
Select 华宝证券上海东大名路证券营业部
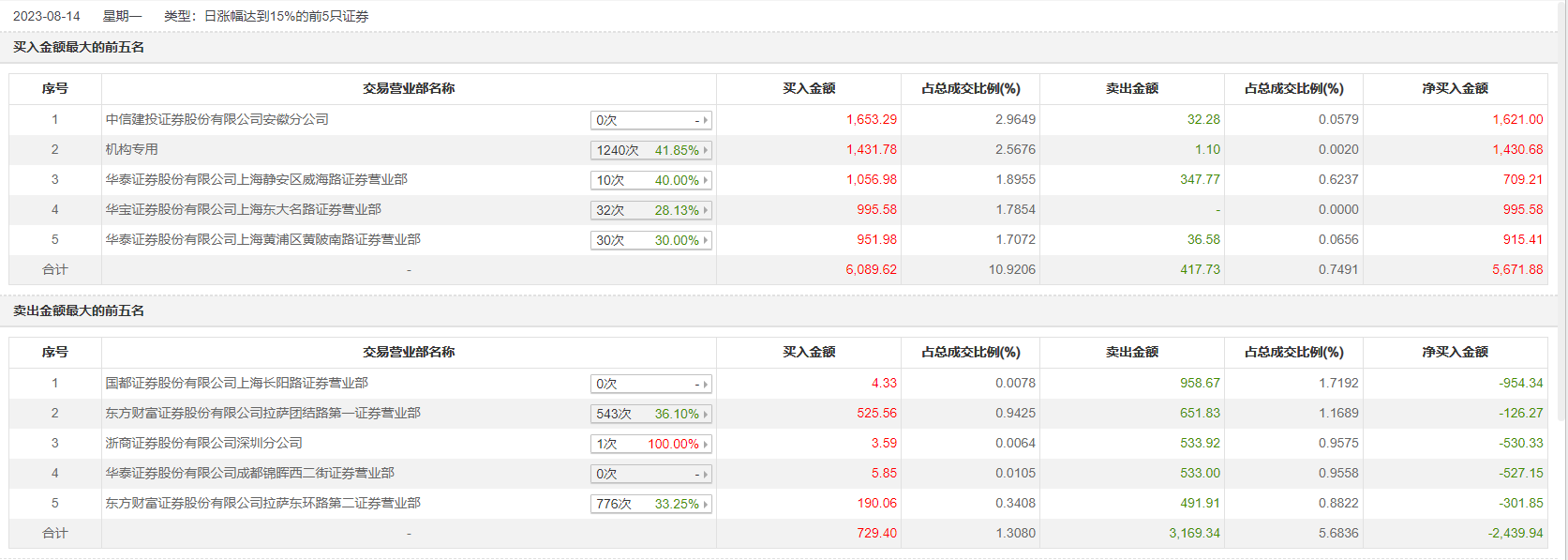click(x=244, y=209)
